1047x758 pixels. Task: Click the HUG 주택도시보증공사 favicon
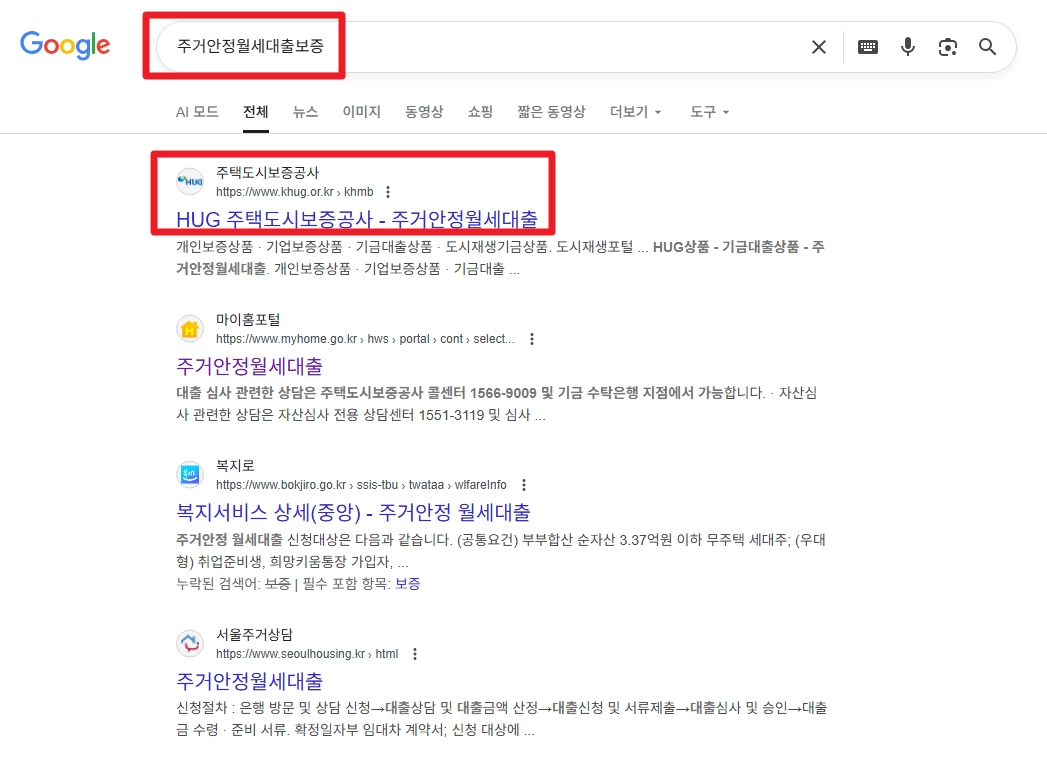point(190,180)
